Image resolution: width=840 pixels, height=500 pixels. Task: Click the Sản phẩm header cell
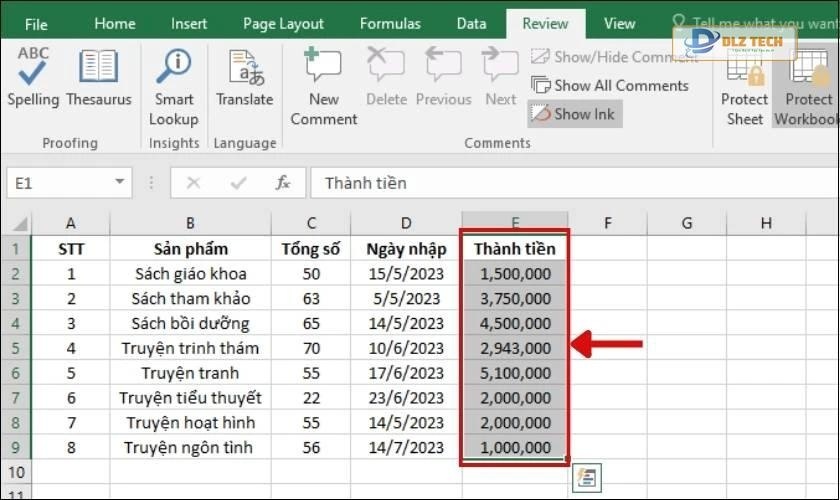(190, 249)
